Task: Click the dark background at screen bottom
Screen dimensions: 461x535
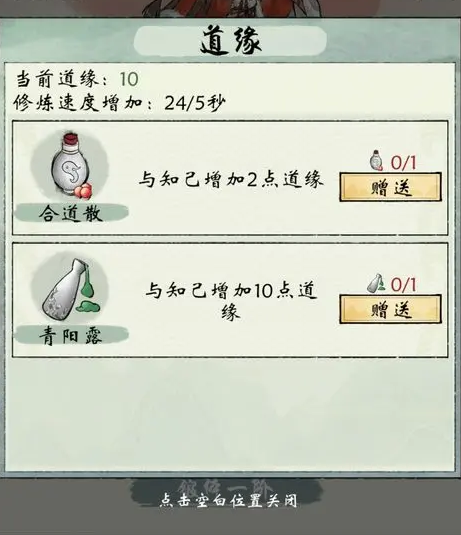Action: (230, 522)
